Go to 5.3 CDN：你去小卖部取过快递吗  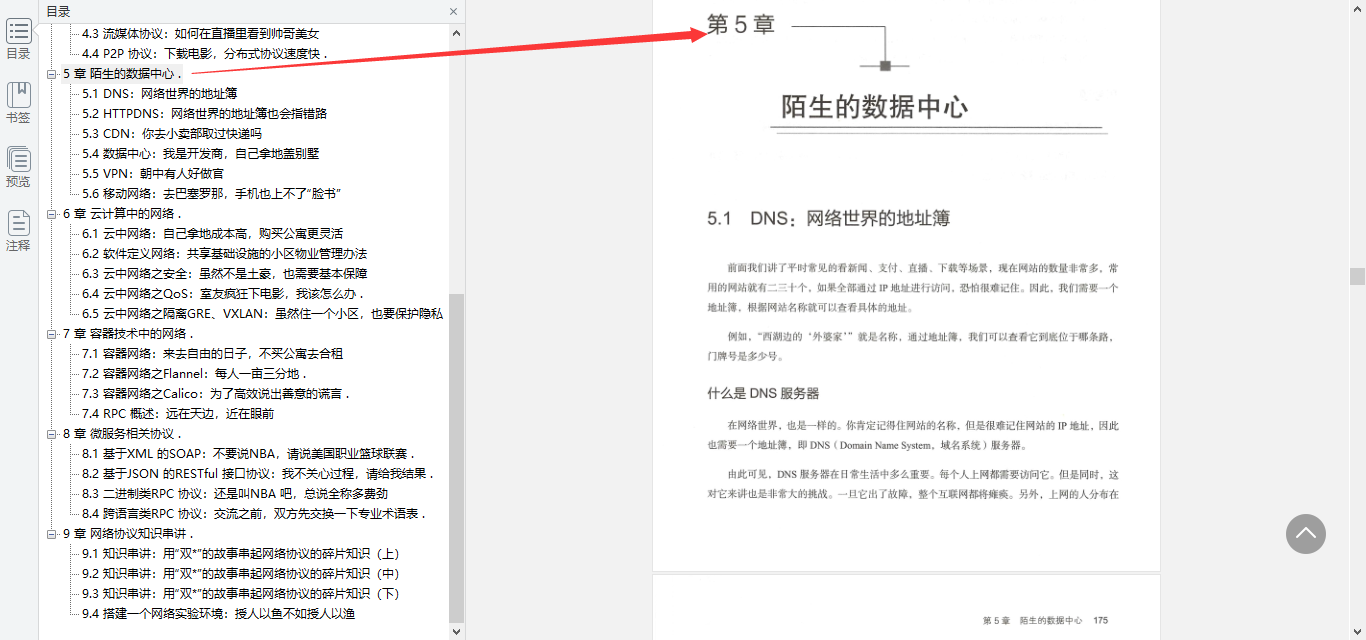pos(172,134)
